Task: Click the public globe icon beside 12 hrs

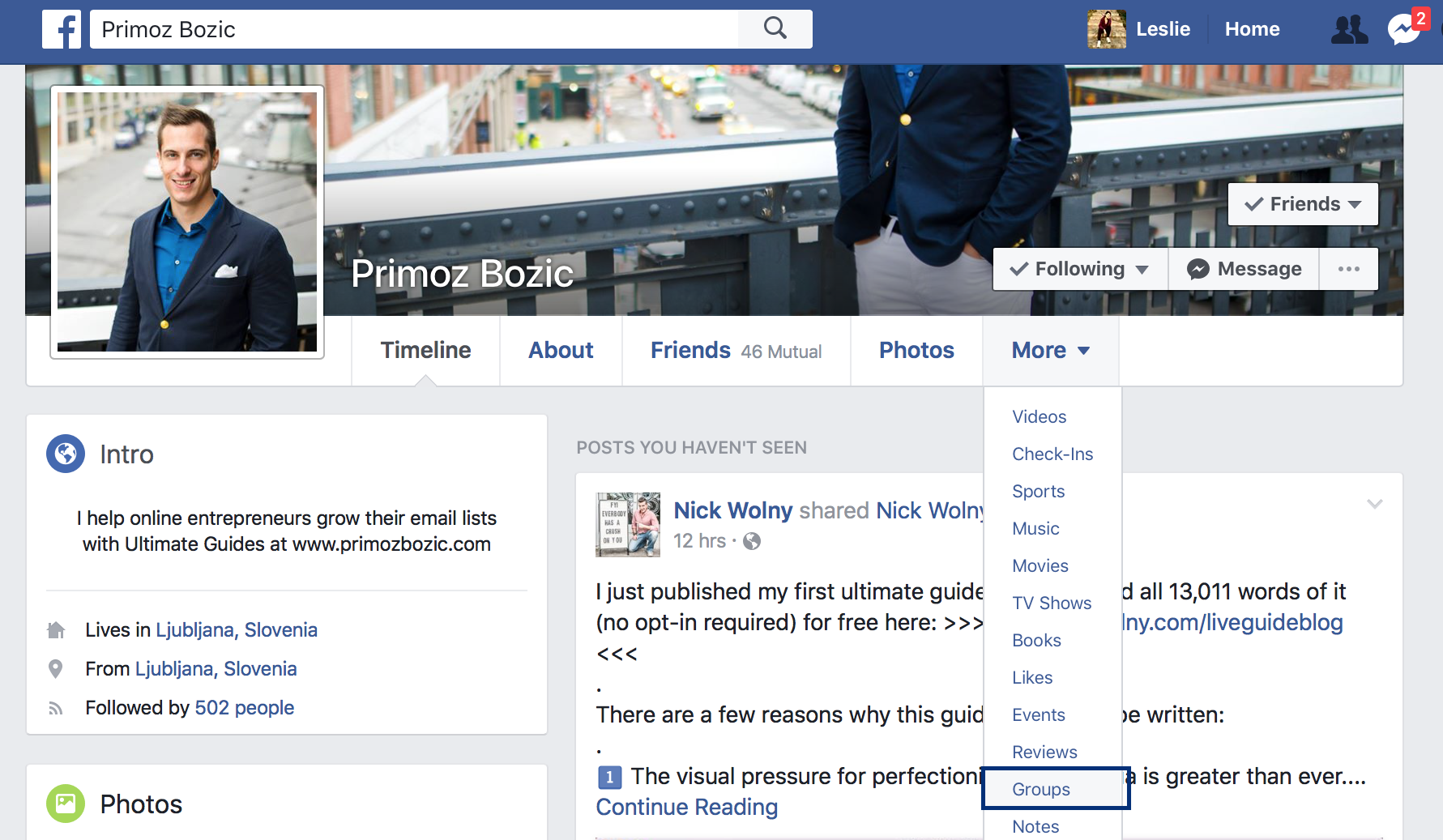Action: coord(752,541)
